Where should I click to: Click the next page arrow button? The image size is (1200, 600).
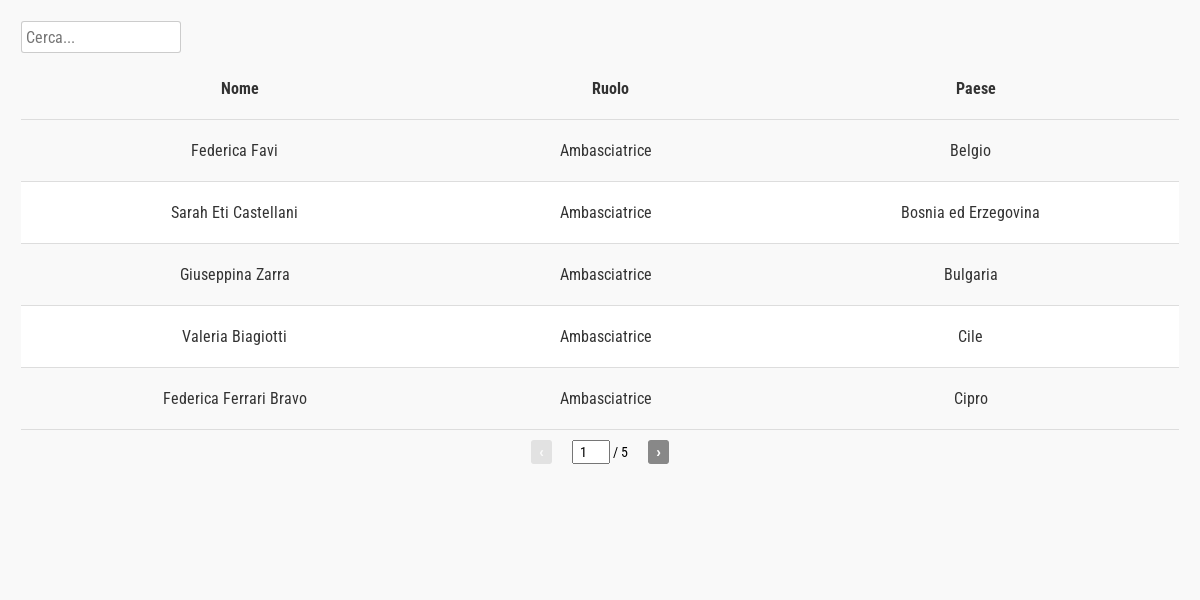[x=658, y=452]
